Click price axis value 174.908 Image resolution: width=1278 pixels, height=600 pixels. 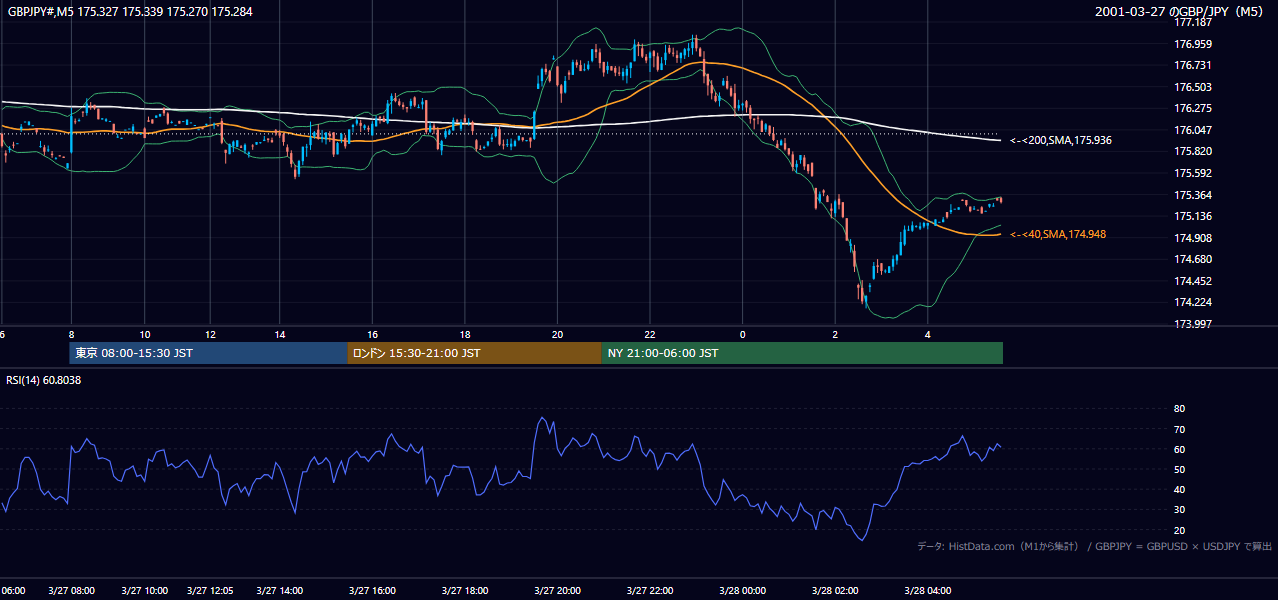[1192, 238]
